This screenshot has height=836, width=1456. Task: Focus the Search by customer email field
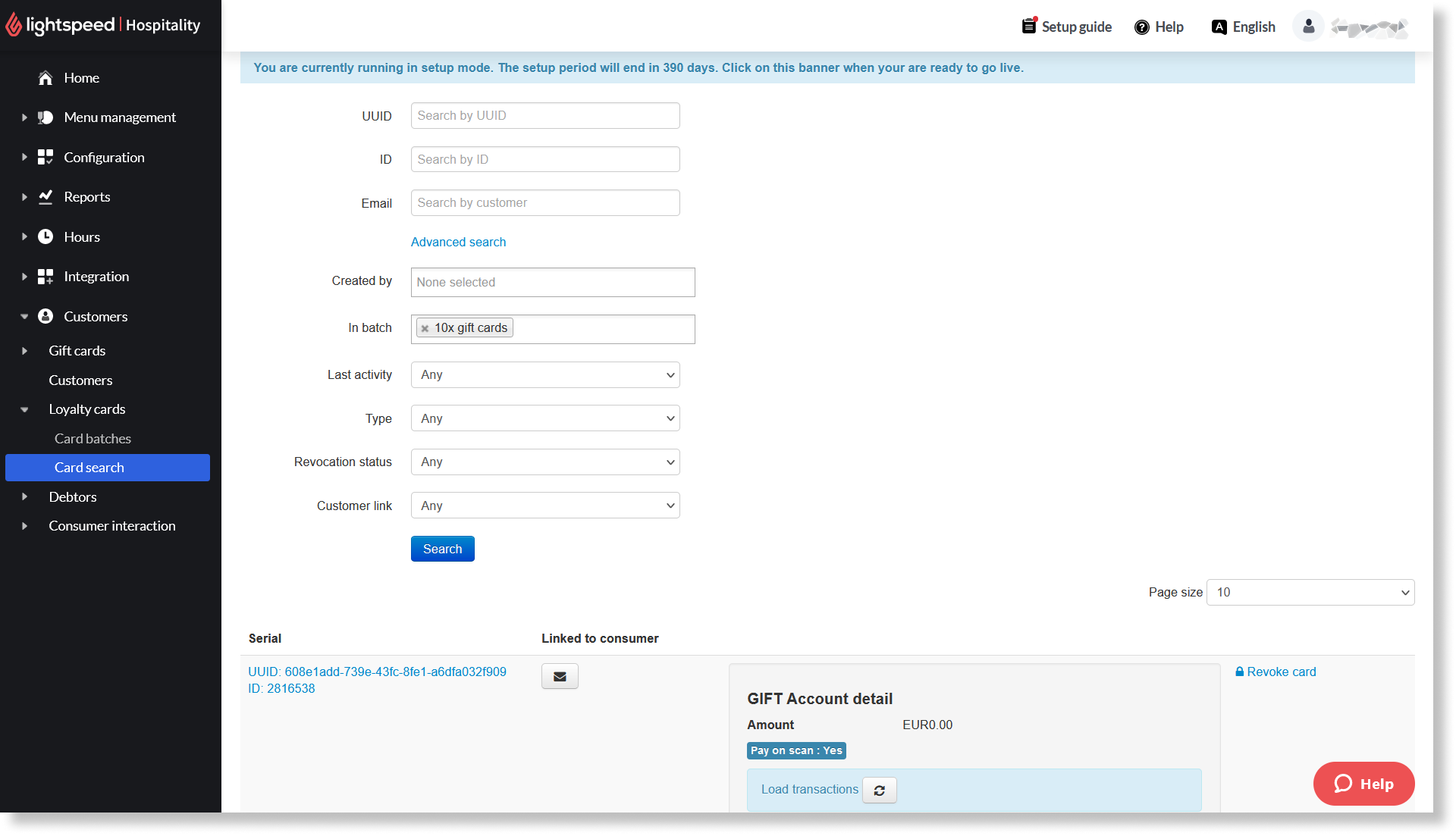click(545, 203)
